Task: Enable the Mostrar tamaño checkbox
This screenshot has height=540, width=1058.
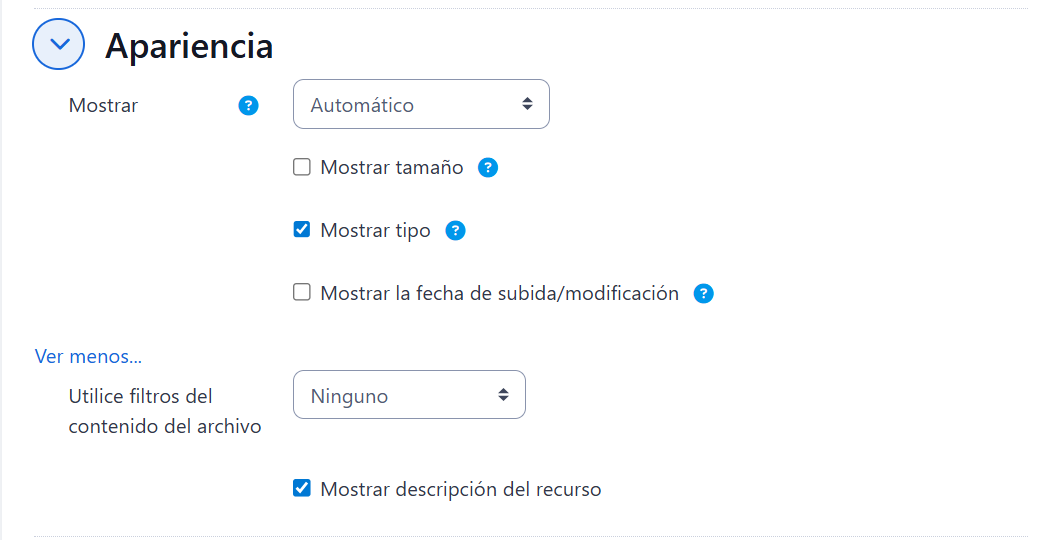Action: point(302,168)
